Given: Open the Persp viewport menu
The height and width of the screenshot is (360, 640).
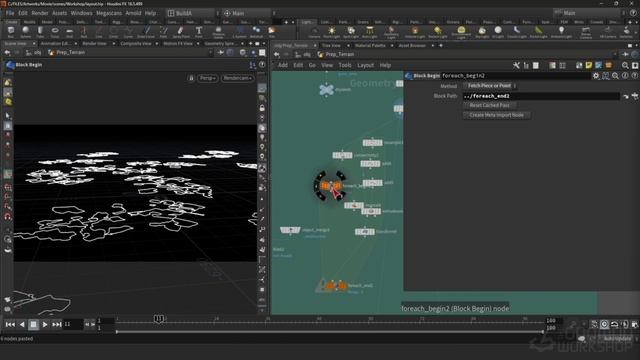Looking at the screenshot, I should 208,78.
